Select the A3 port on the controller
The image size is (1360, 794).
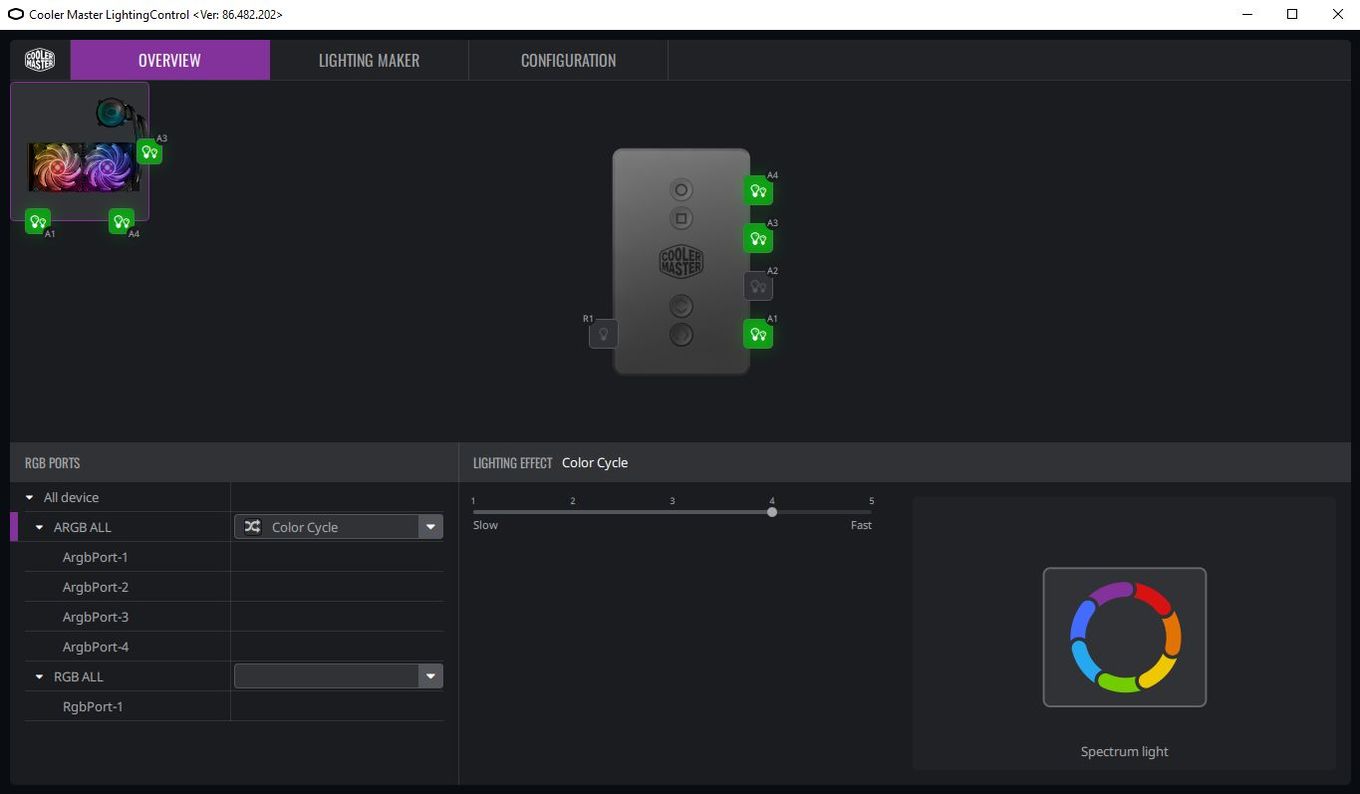point(758,238)
